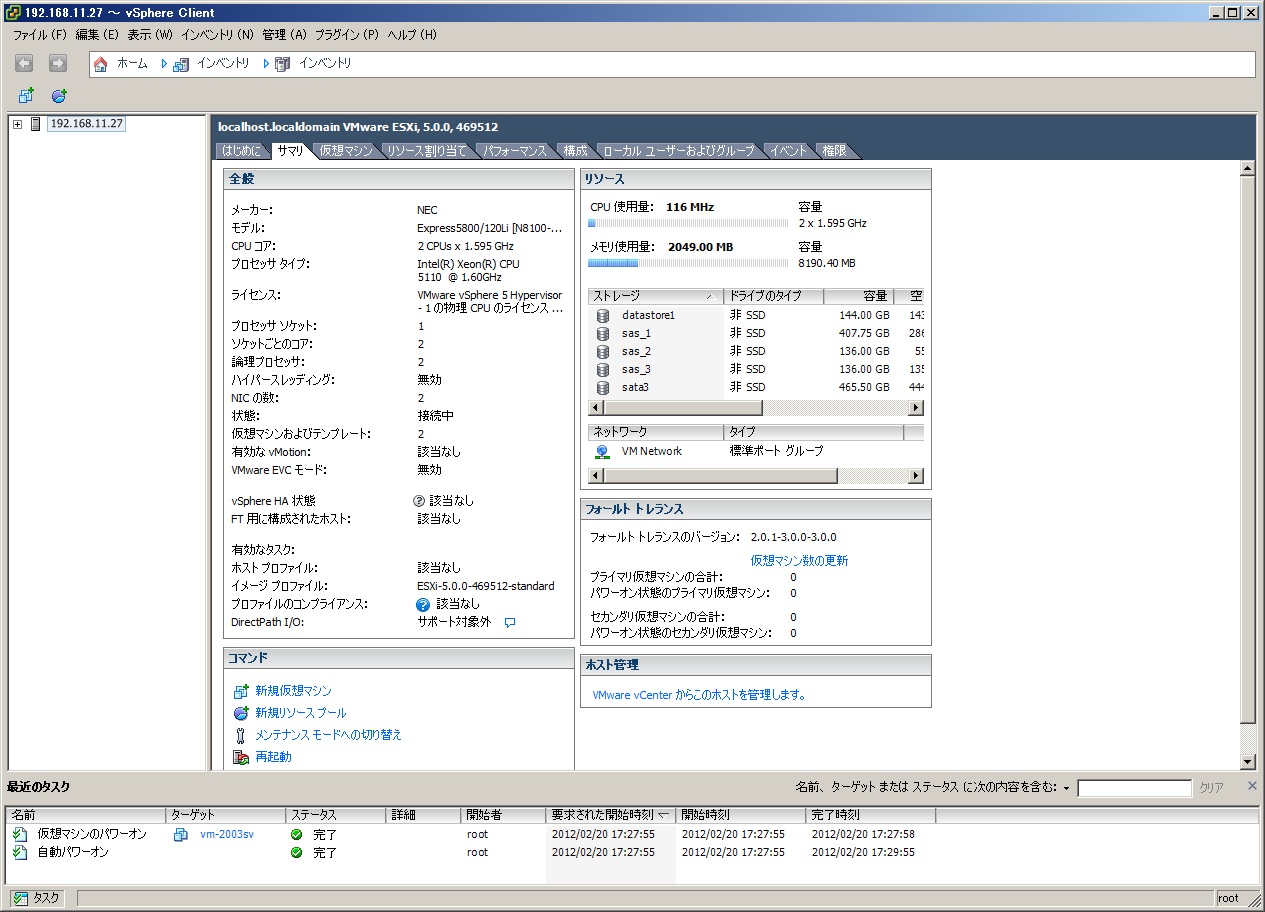
Task: Click the recent tasks filter text field
Action: [x=1134, y=788]
